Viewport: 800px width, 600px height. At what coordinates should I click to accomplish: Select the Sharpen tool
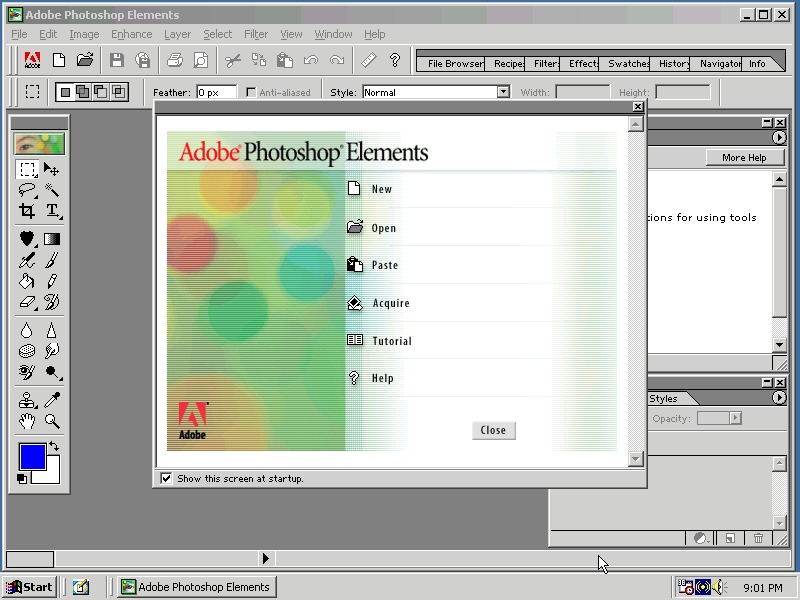[52, 330]
